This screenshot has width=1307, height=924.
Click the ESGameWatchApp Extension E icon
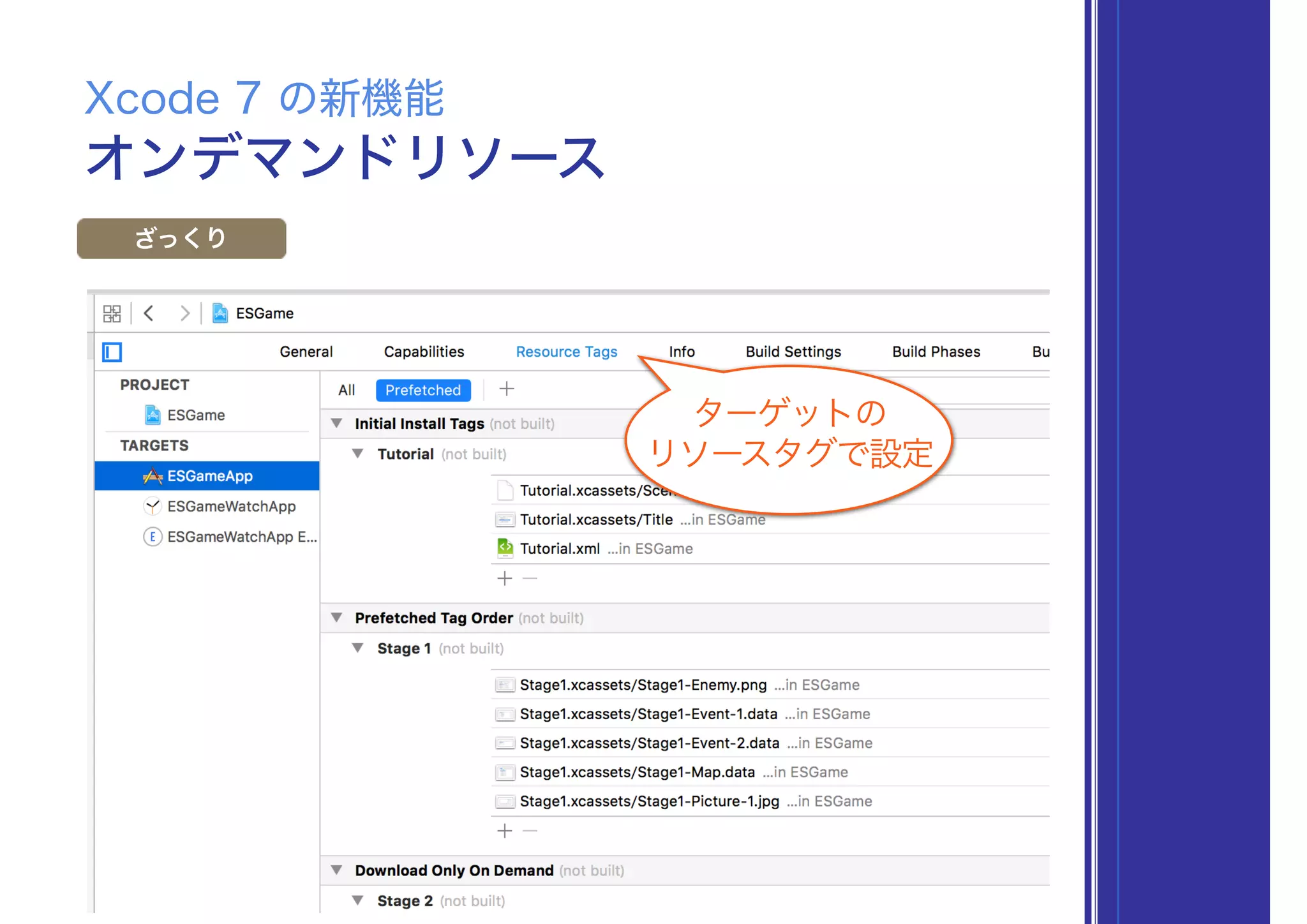153,537
